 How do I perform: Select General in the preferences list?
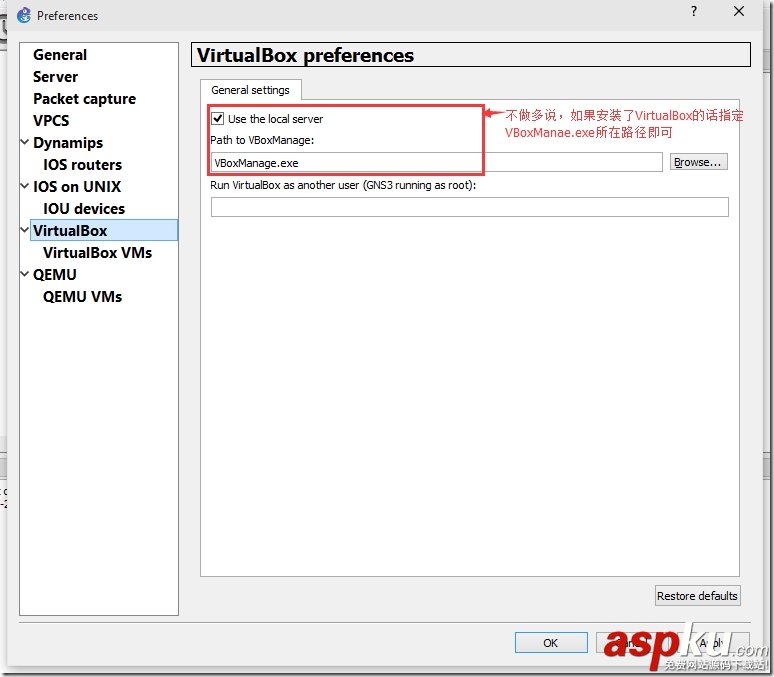[x=60, y=55]
